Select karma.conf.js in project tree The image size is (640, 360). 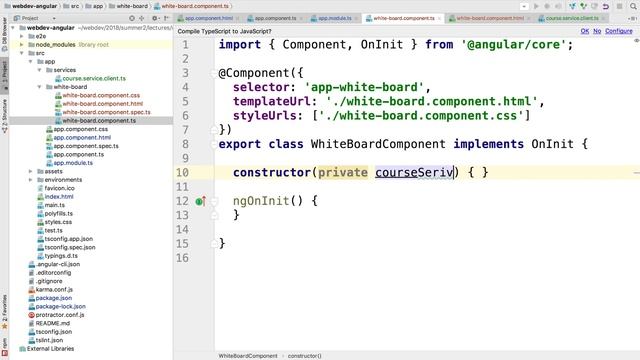[x=54, y=289]
